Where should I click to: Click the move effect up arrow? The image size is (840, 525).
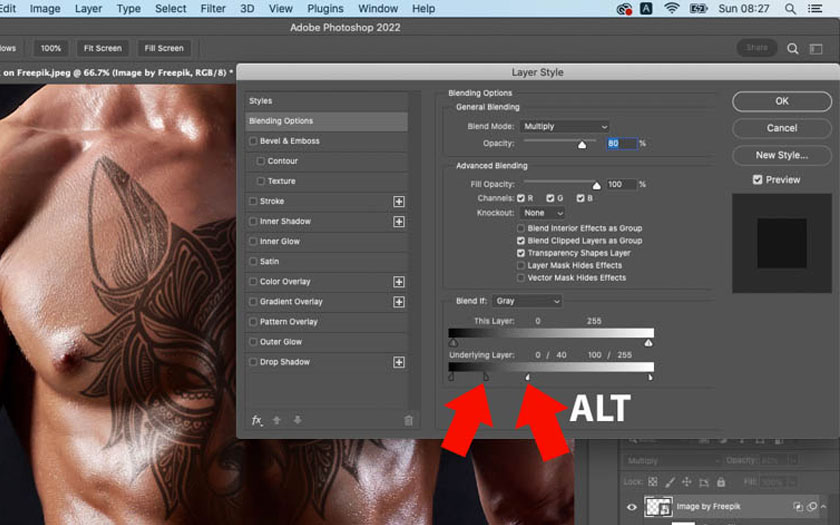click(277, 421)
